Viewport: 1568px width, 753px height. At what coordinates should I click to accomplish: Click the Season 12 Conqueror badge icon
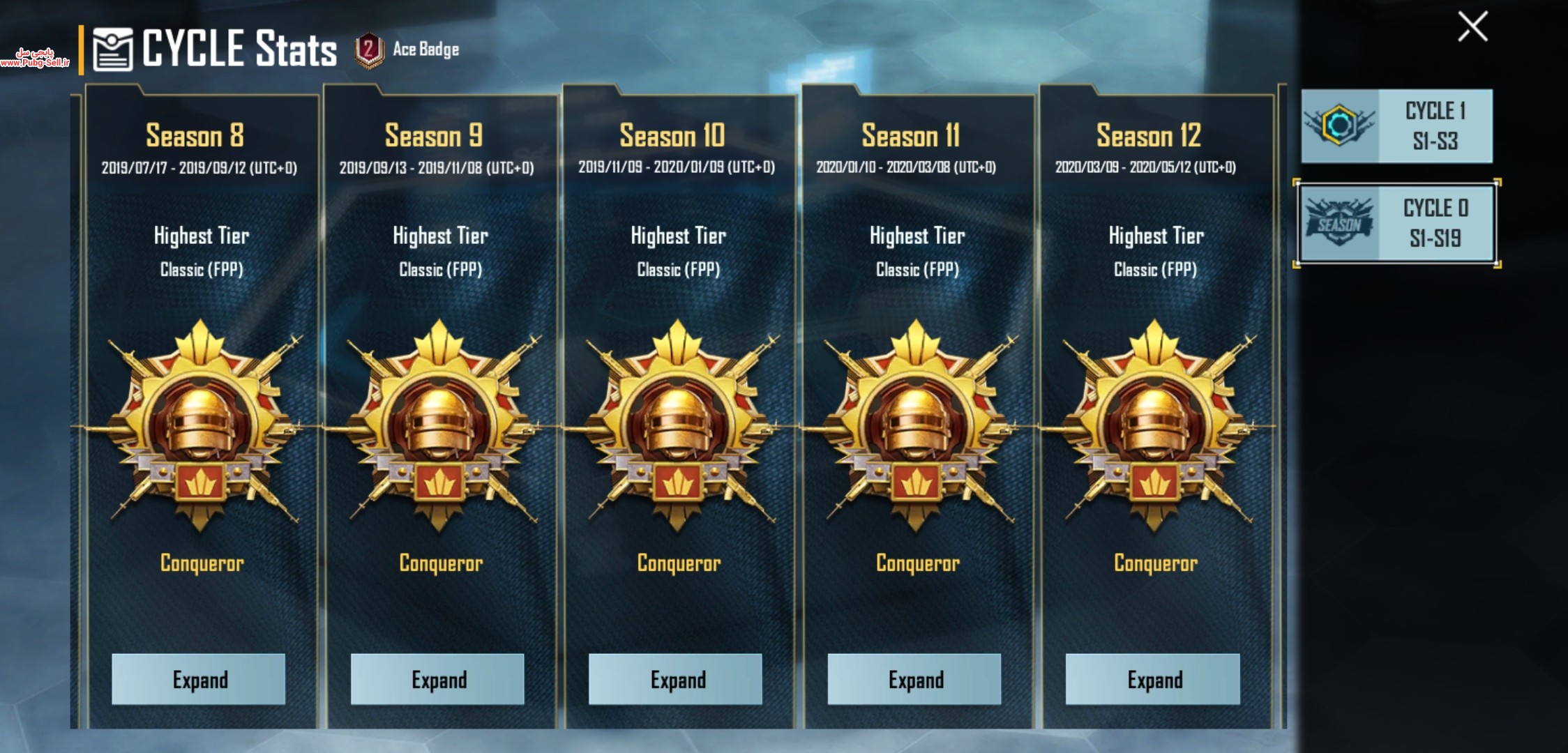[1155, 425]
